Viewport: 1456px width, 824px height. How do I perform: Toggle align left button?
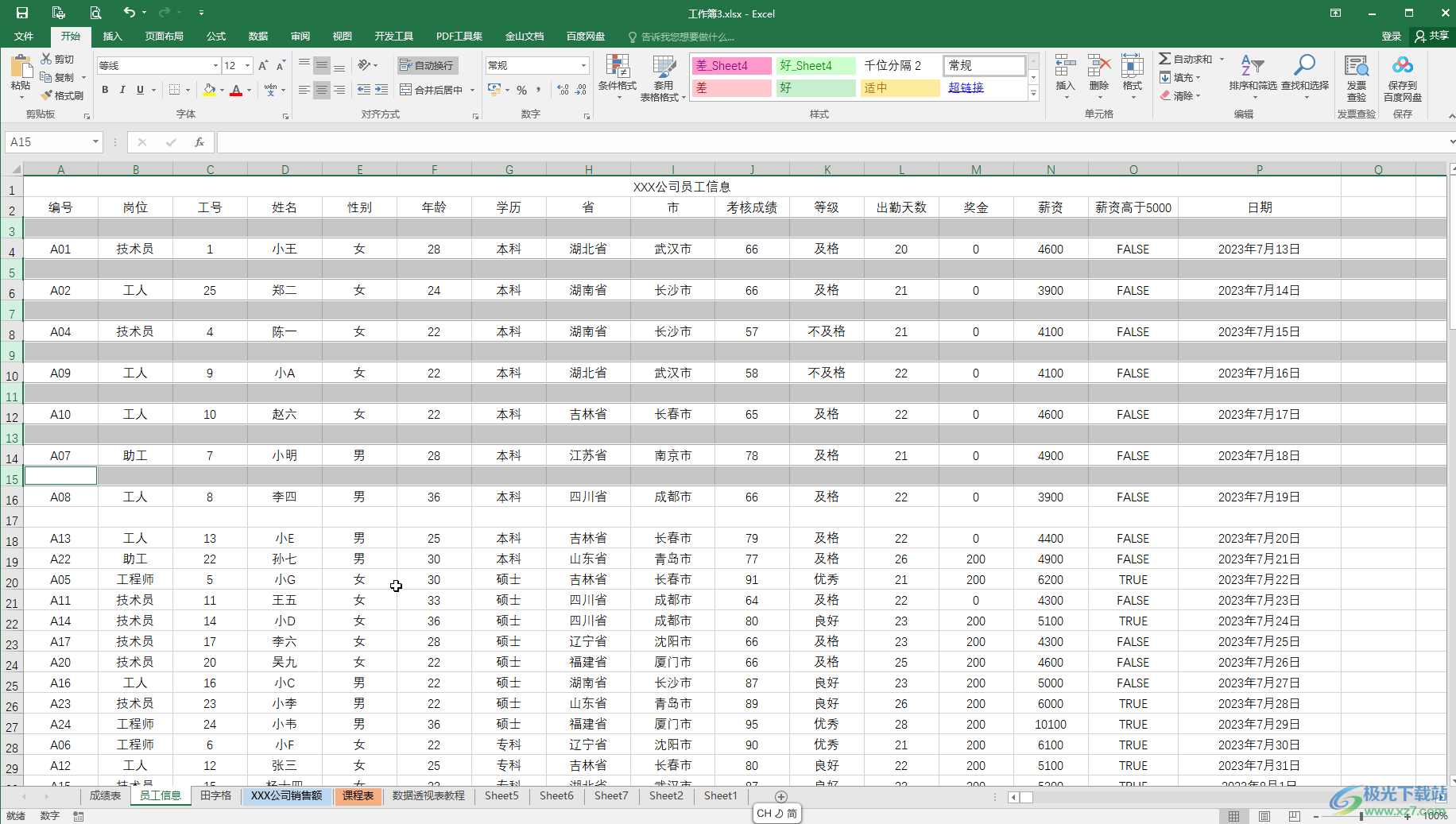pyautogui.click(x=304, y=90)
